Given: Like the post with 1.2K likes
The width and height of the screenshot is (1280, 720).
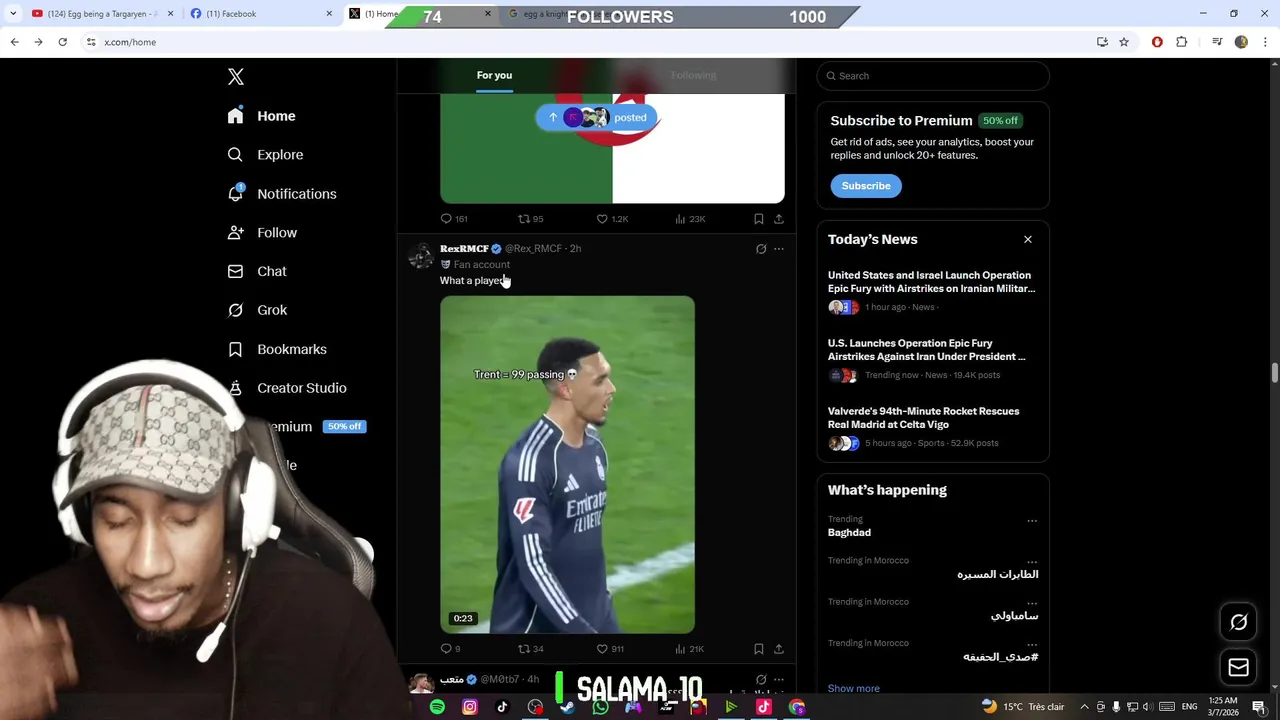Looking at the screenshot, I should [612, 219].
